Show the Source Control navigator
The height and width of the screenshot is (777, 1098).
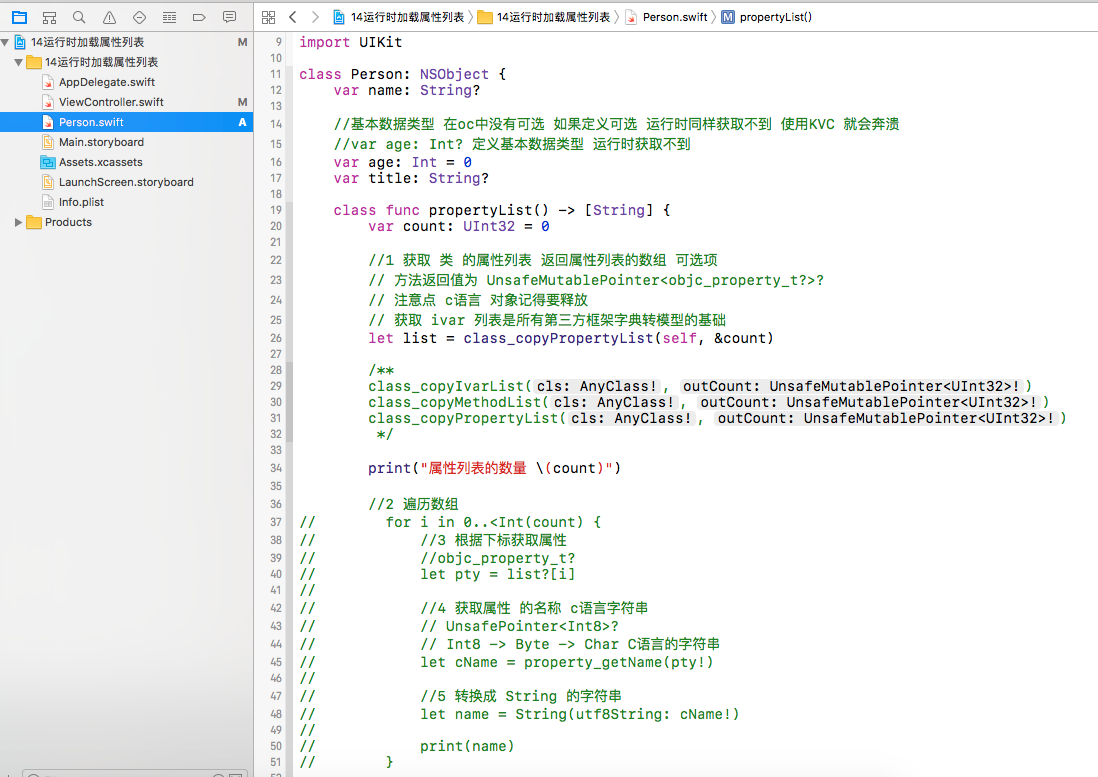click(49, 18)
